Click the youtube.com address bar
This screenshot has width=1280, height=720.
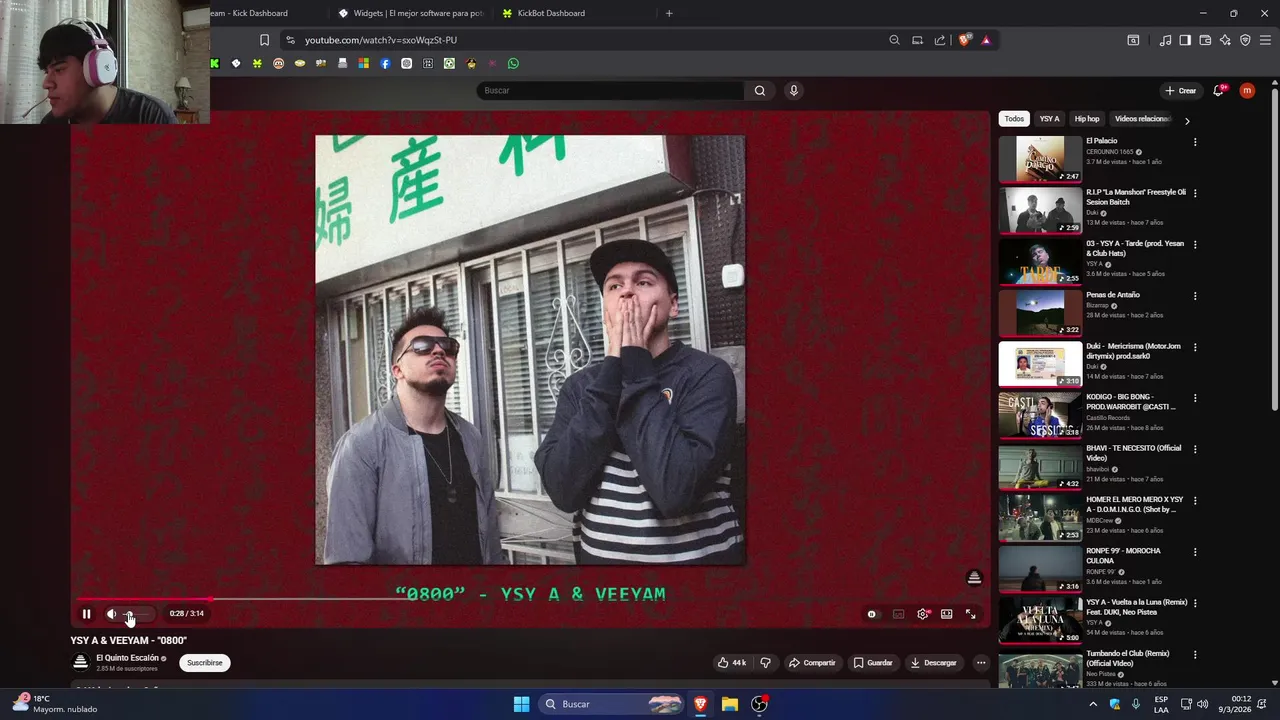click(x=580, y=40)
